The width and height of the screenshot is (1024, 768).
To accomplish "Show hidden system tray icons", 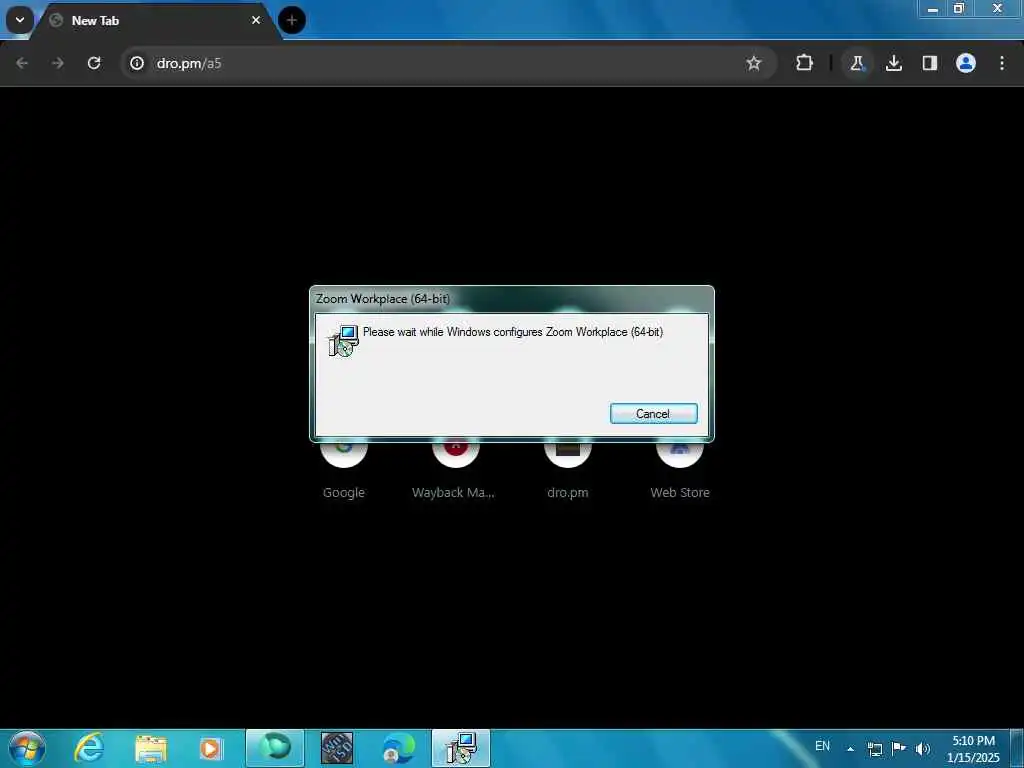I will [850, 748].
